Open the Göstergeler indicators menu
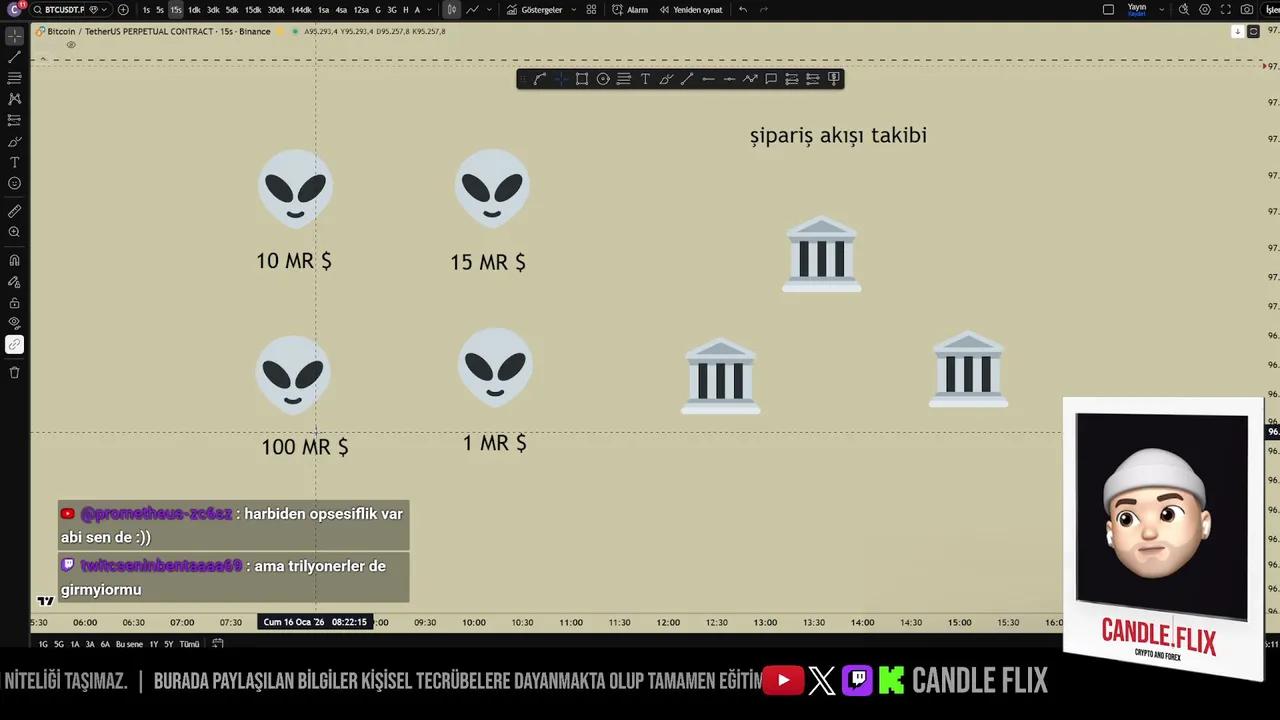 pyautogui.click(x=535, y=10)
